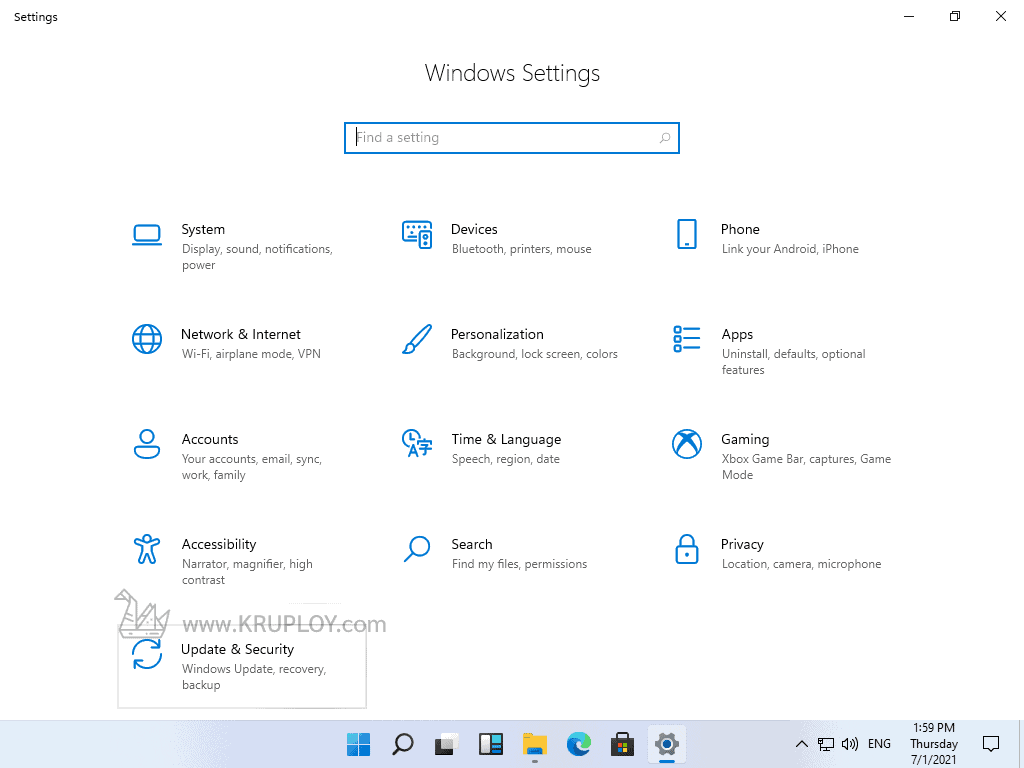Show hidden tray icons chevron
This screenshot has height=768, width=1024.
[802, 744]
